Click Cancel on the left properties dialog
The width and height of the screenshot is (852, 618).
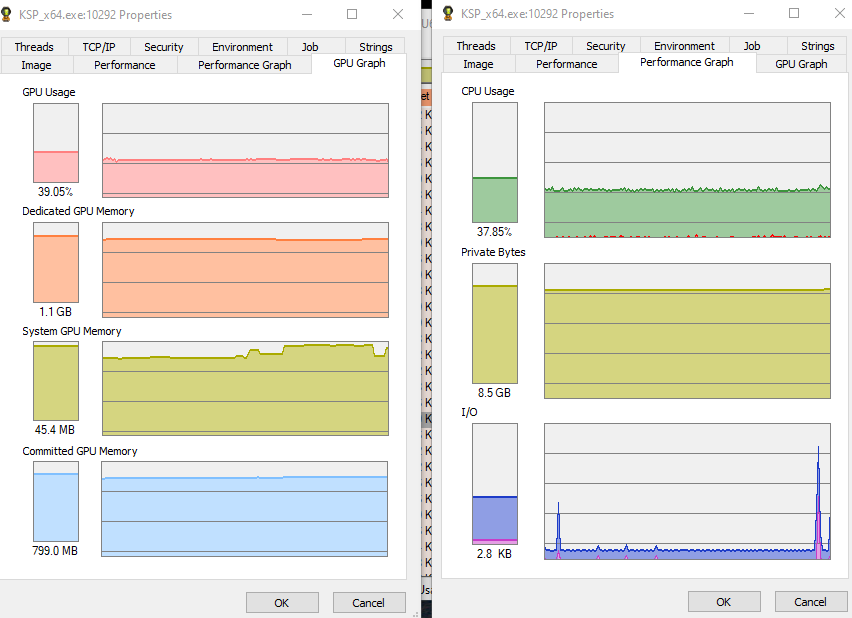tap(370, 602)
